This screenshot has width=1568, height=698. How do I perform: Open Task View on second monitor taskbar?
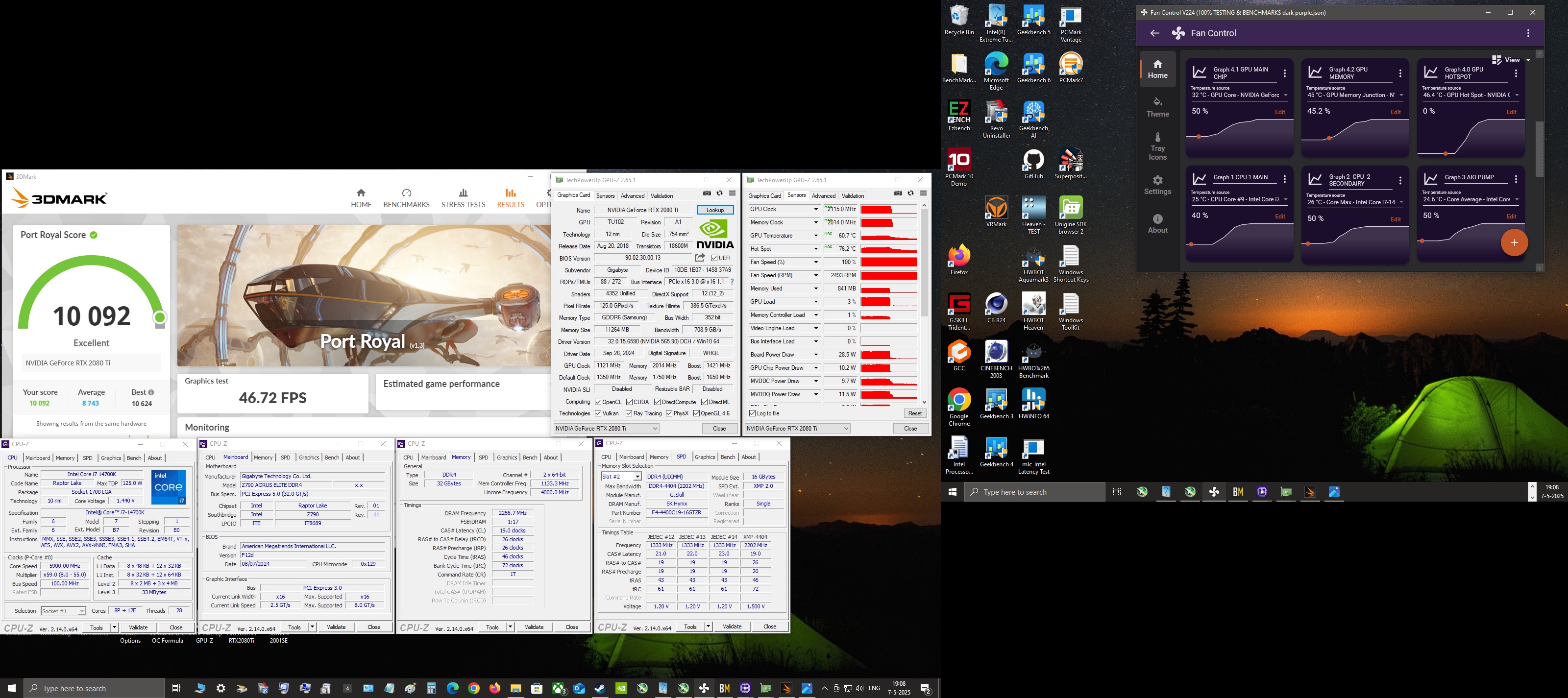(x=1117, y=492)
